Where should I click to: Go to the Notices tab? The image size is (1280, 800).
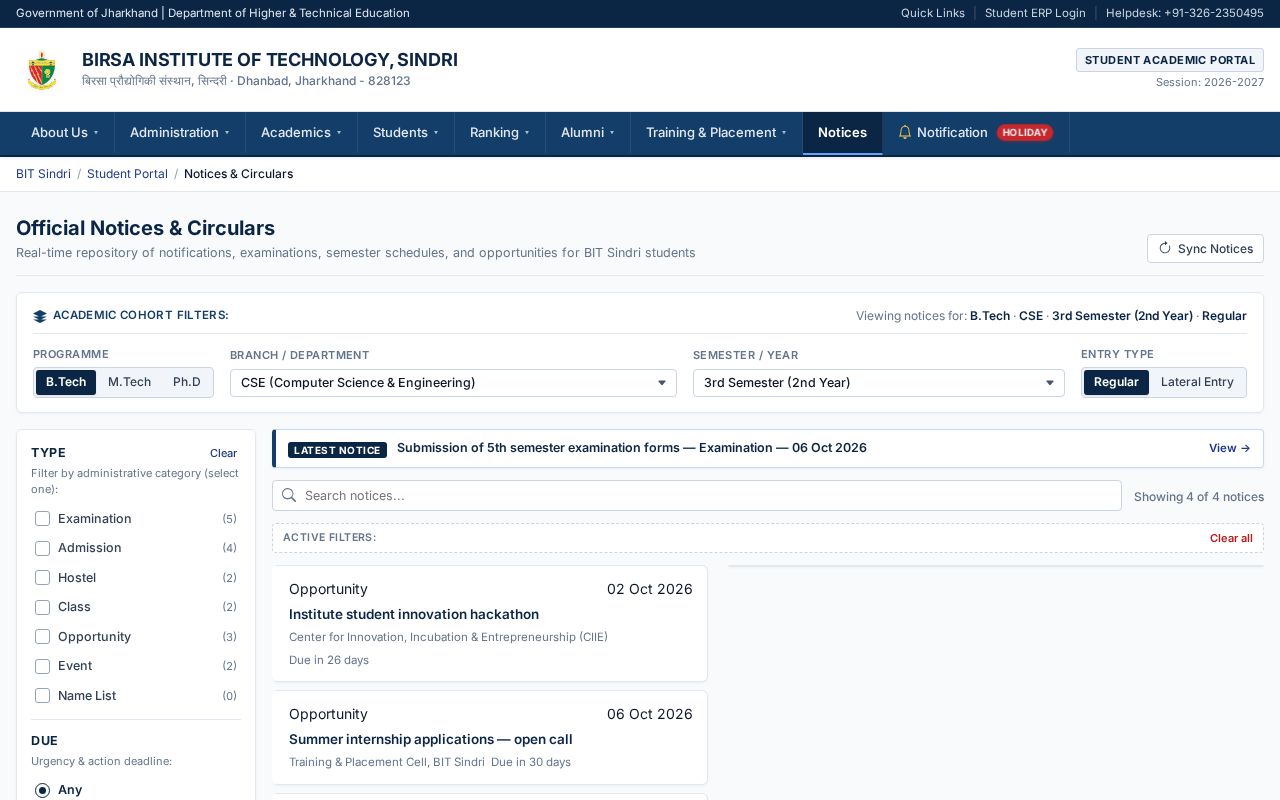(x=842, y=132)
